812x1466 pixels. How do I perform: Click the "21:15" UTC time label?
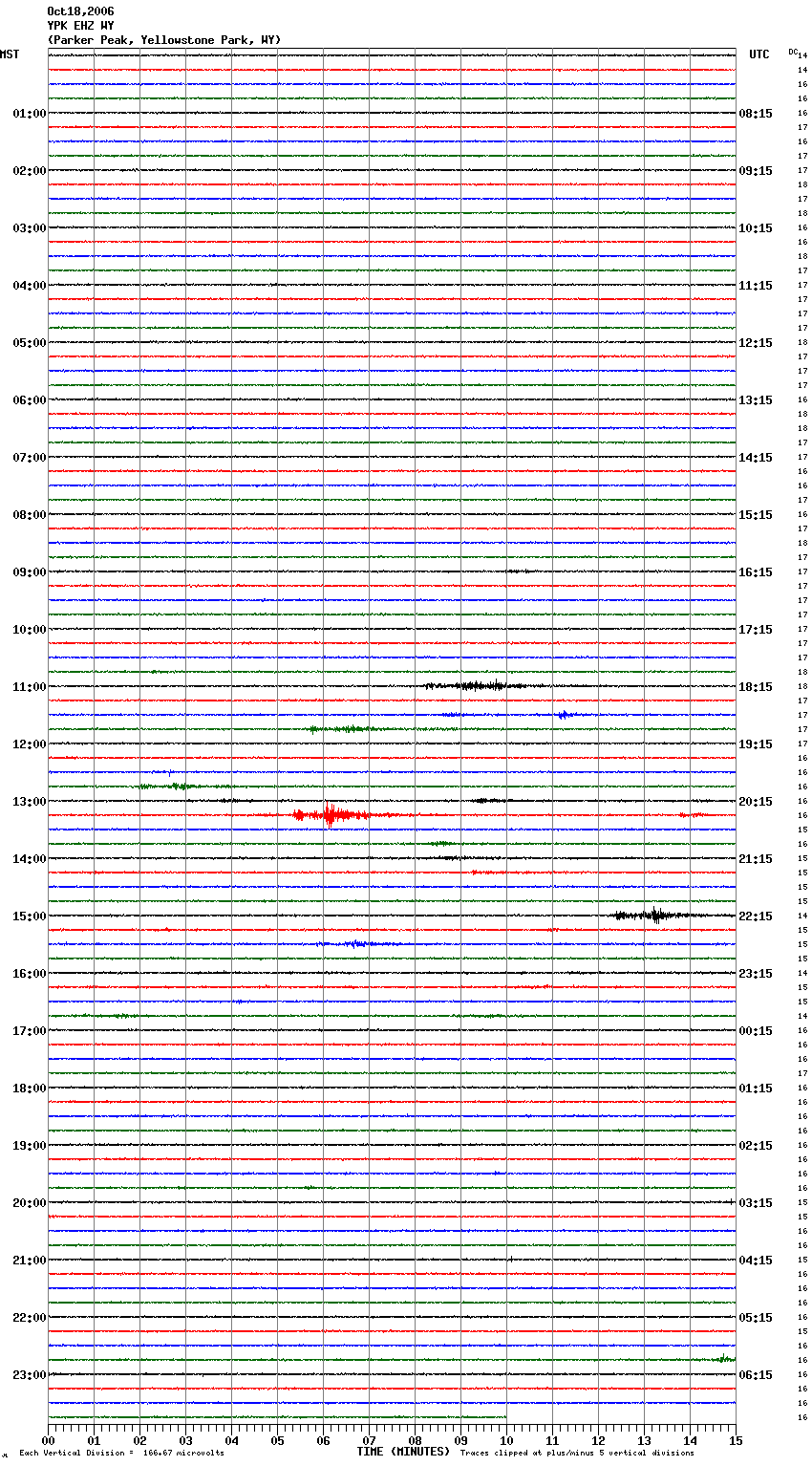click(756, 859)
